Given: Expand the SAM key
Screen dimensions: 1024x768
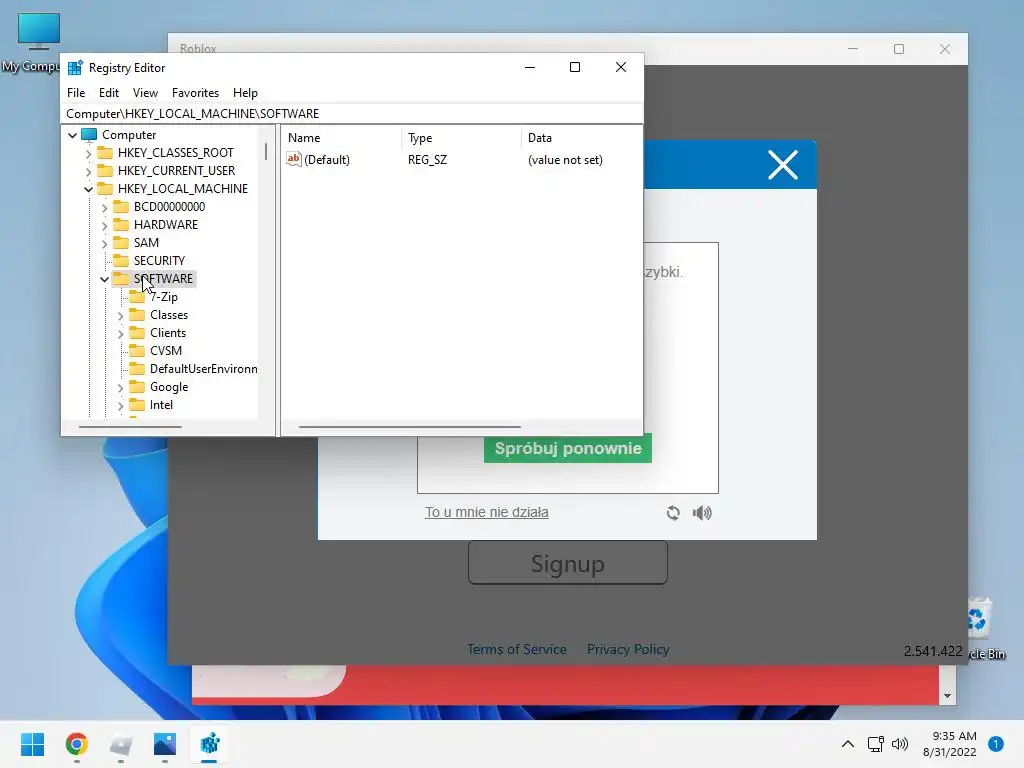Looking at the screenshot, I should coord(104,244).
